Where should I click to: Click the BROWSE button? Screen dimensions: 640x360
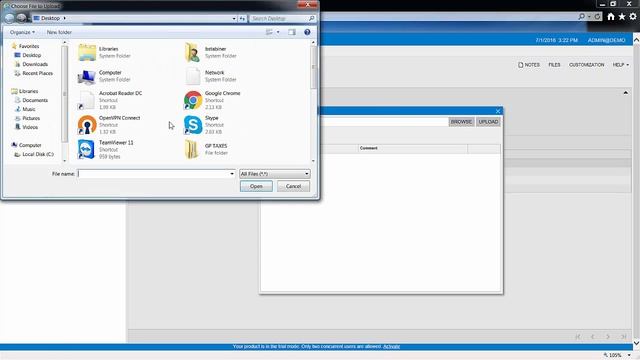[461, 122]
